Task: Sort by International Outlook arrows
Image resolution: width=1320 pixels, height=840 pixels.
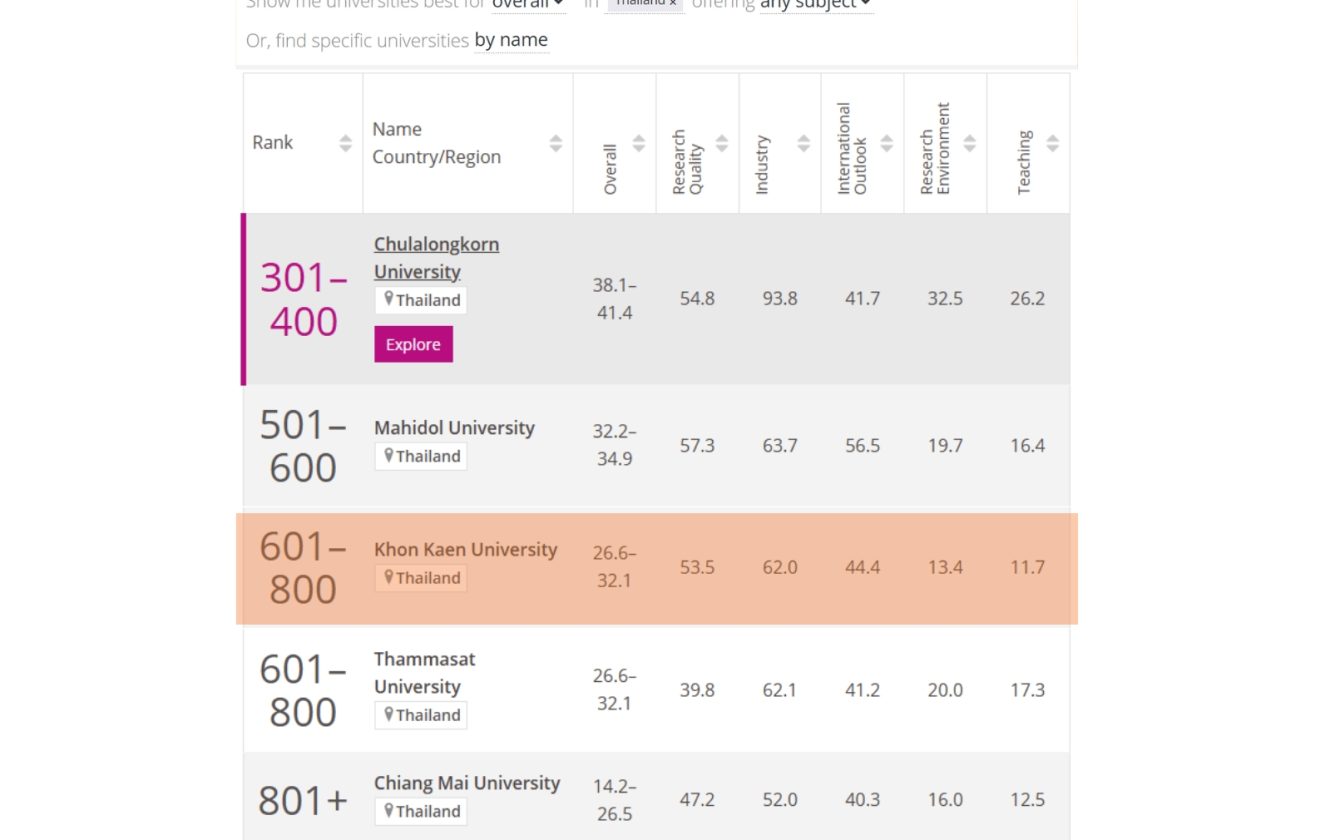Action: click(886, 143)
